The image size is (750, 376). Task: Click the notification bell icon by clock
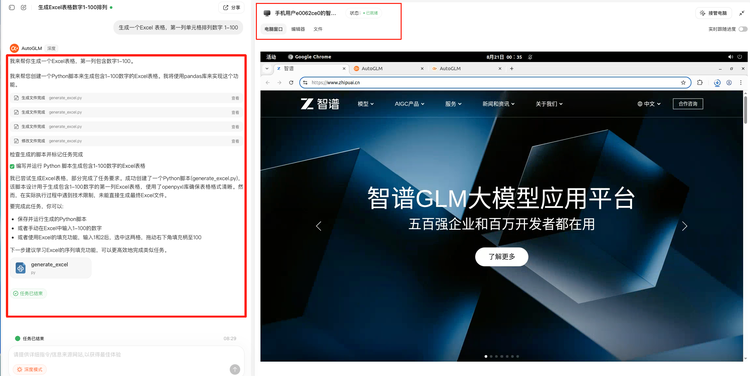[530, 57]
